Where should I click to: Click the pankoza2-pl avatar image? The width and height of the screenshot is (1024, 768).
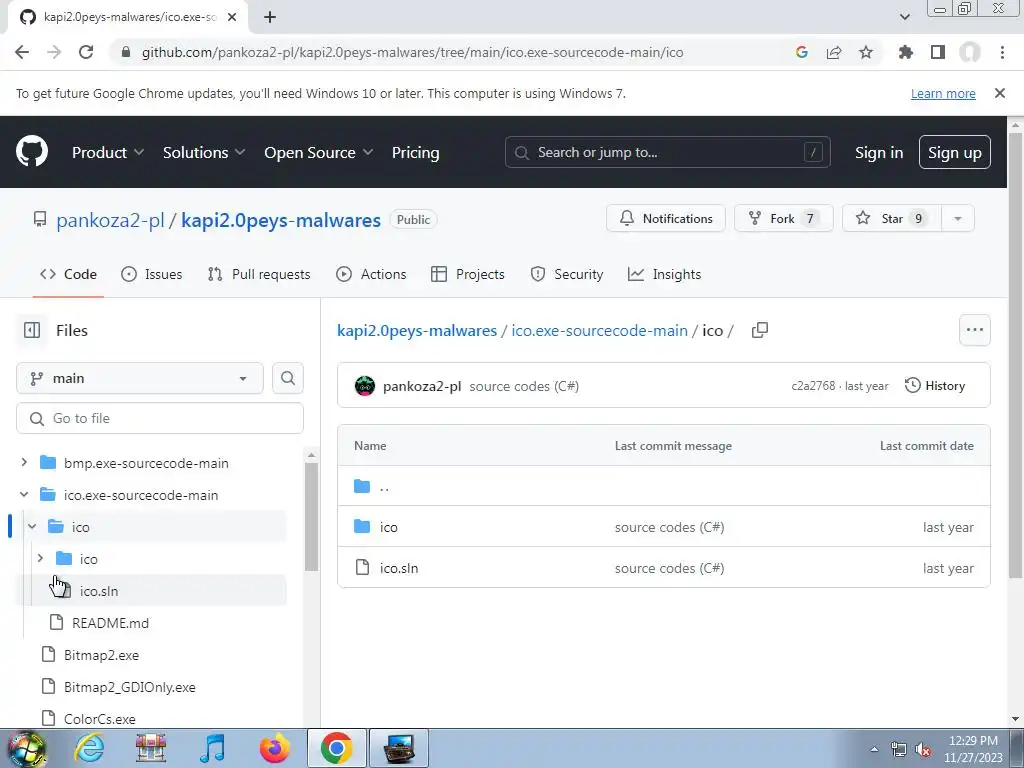pyautogui.click(x=365, y=386)
